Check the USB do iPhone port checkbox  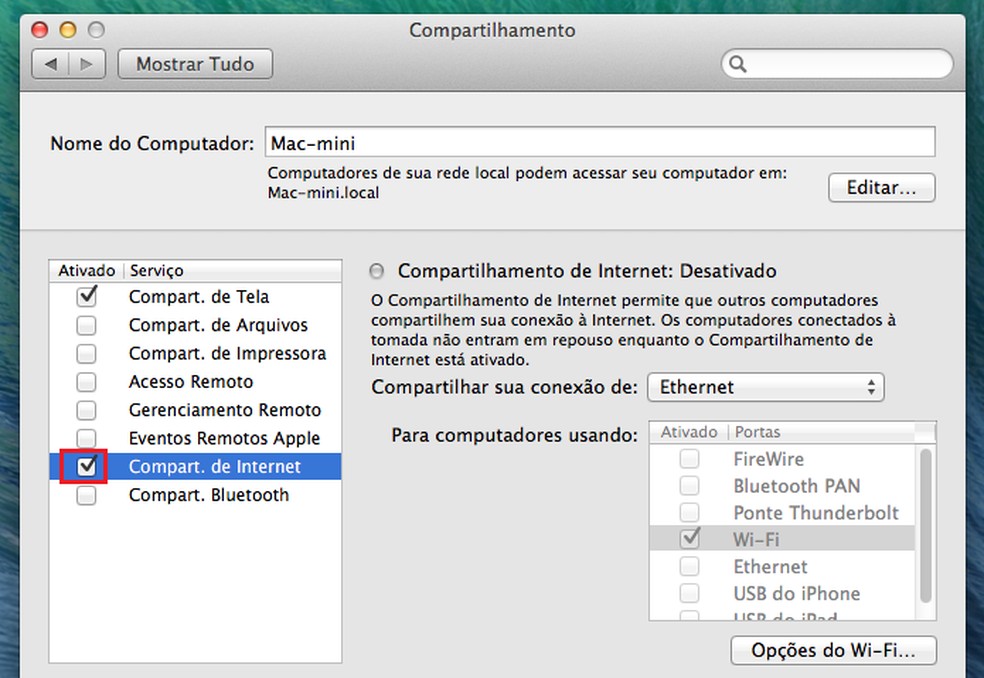(690, 593)
